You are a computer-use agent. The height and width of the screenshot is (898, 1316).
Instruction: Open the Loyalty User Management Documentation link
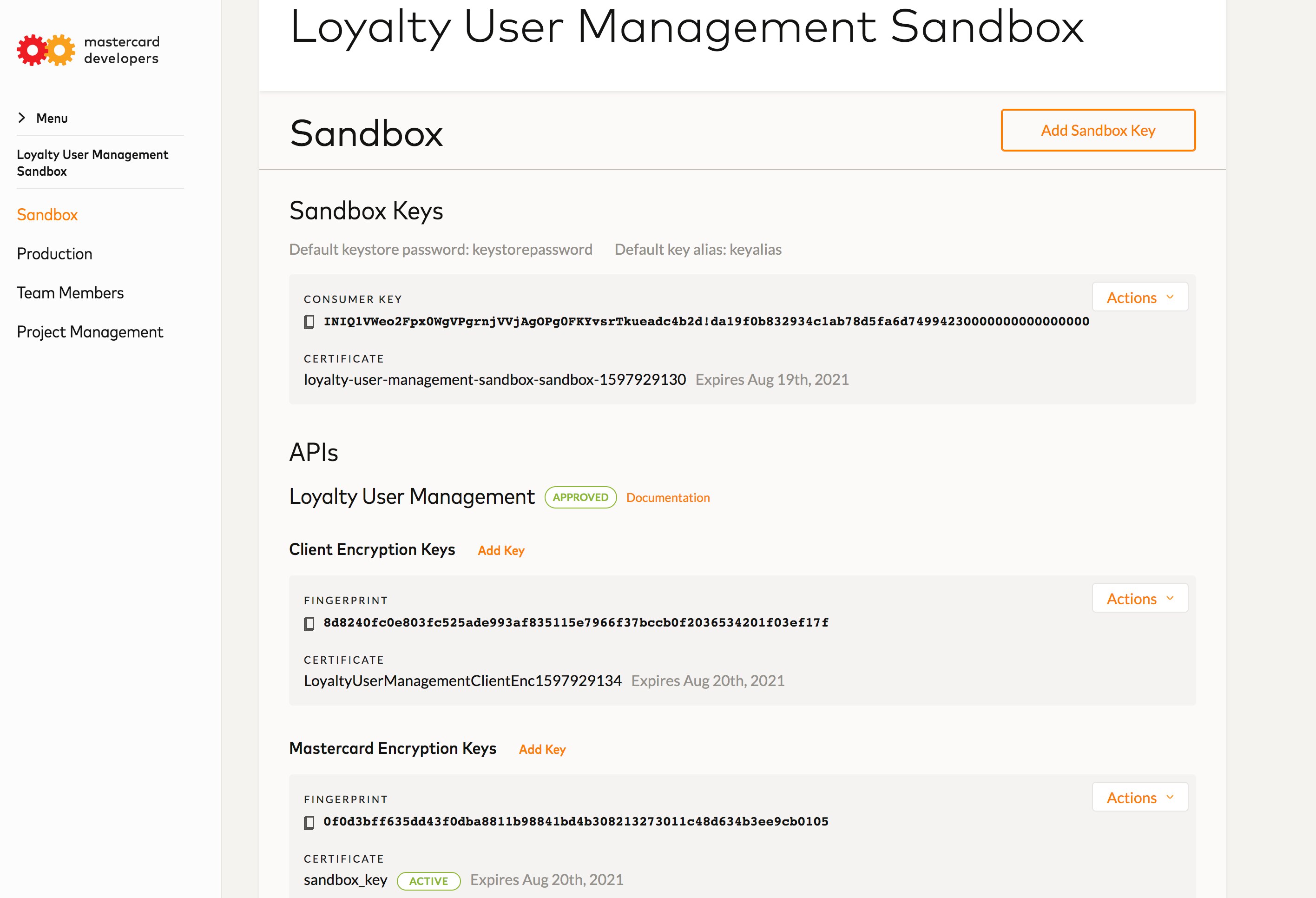(x=668, y=497)
